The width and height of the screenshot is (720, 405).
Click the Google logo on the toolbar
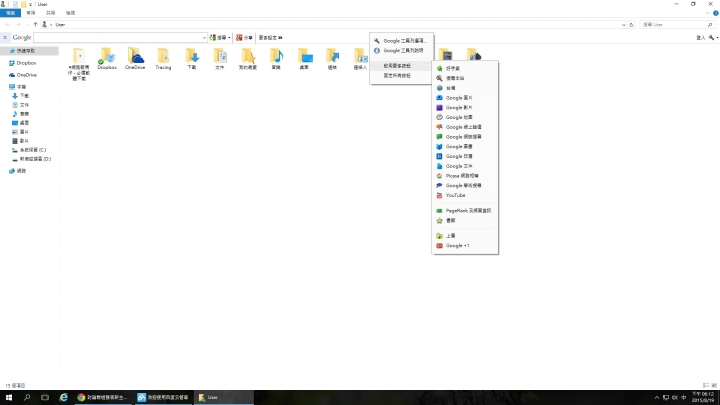pos(22,38)
